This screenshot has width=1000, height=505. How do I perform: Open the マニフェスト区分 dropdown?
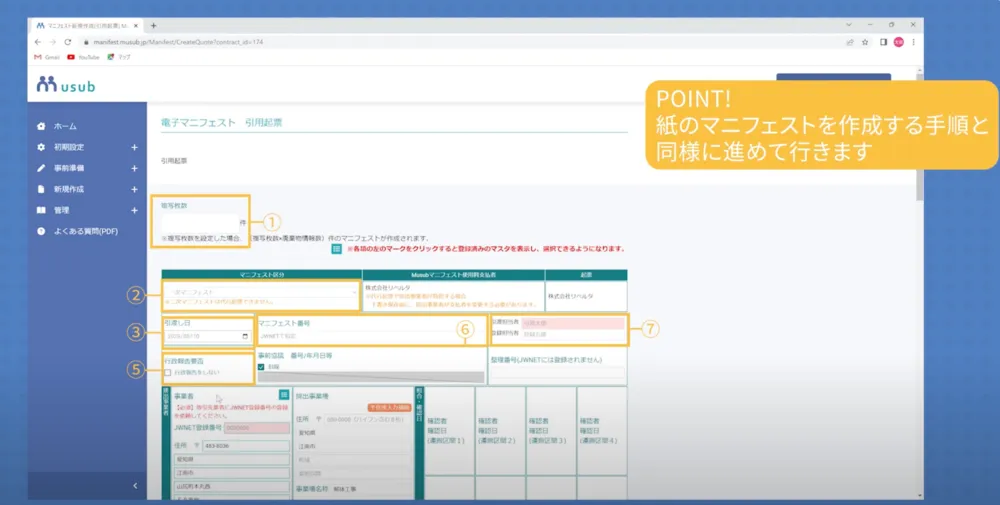260,292
